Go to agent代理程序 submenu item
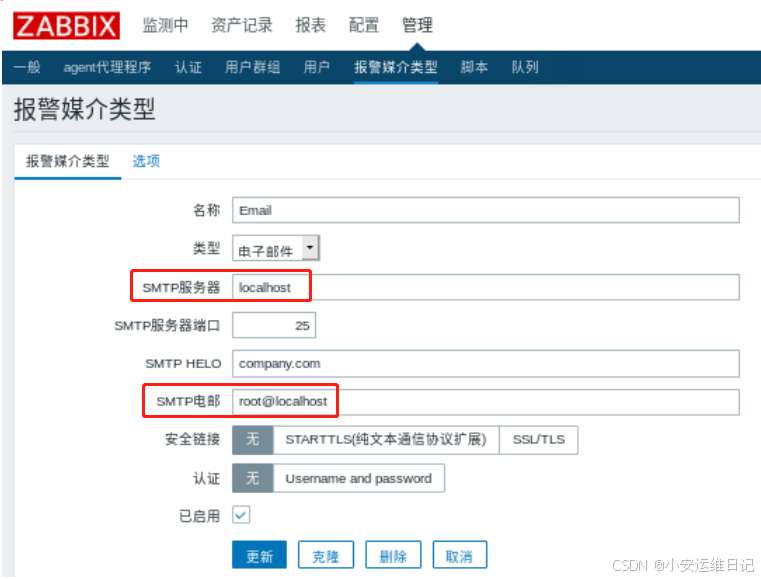The image size is (761, 579). point(107,67)
